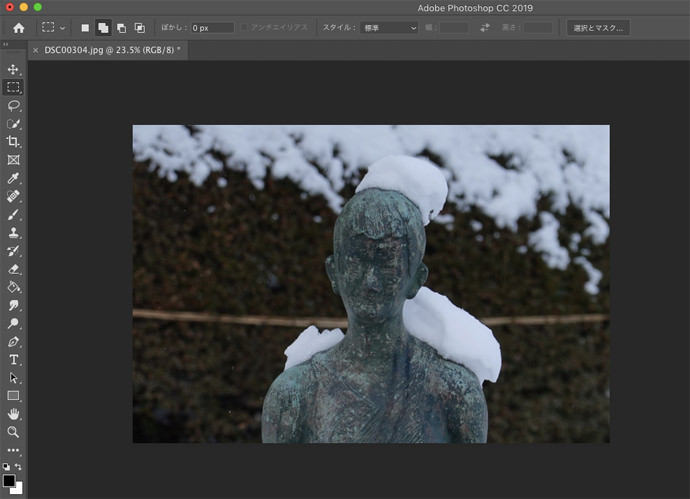Open the marquee tool preset picker
This screenshot has width=690, height=499.
(54, 28)
